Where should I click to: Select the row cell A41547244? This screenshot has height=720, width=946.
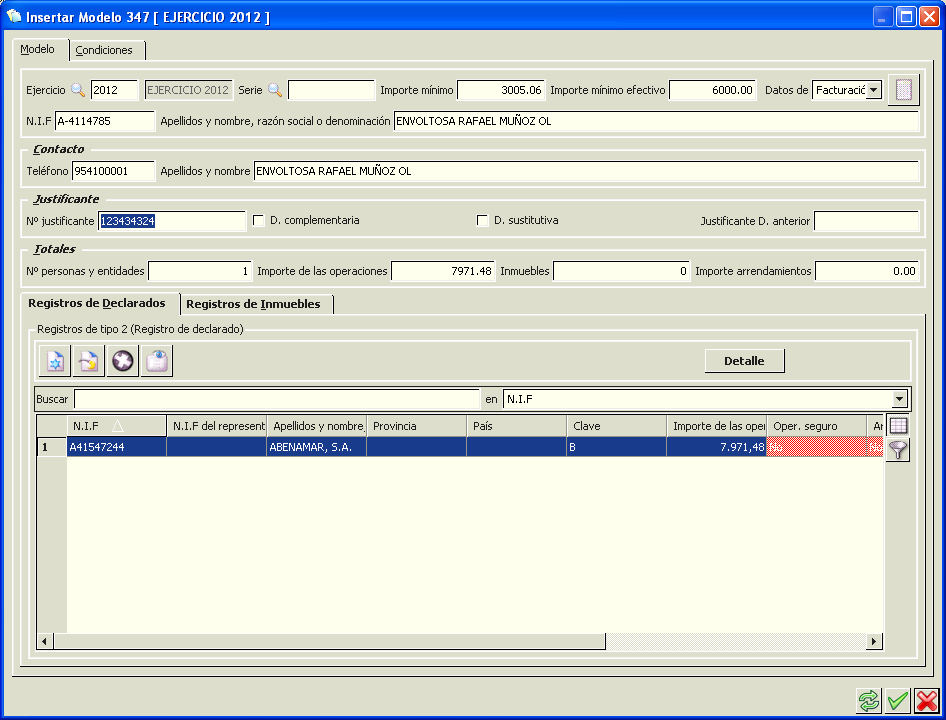tap(116, 447)
